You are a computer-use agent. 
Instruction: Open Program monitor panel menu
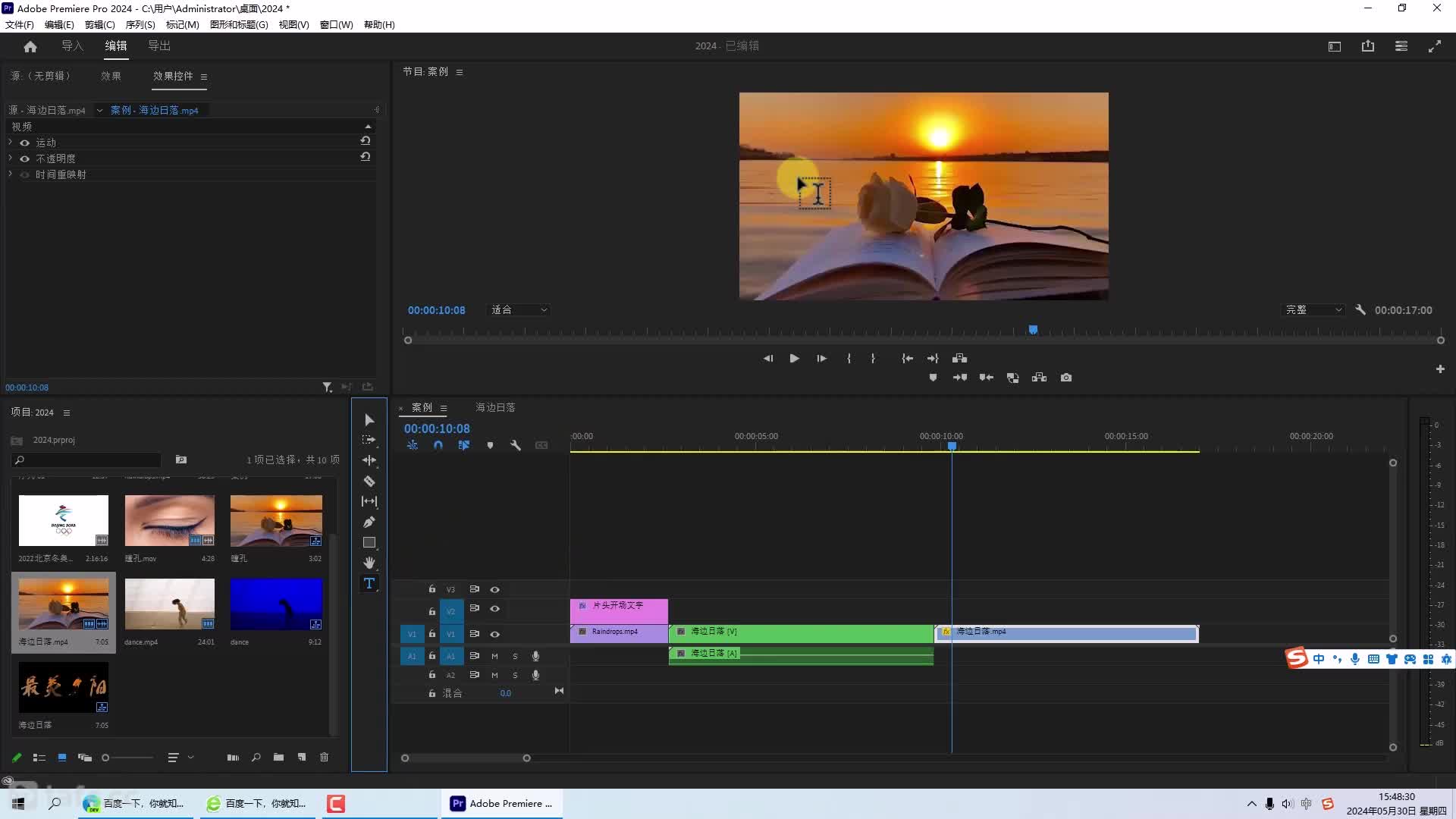point(460,72)
